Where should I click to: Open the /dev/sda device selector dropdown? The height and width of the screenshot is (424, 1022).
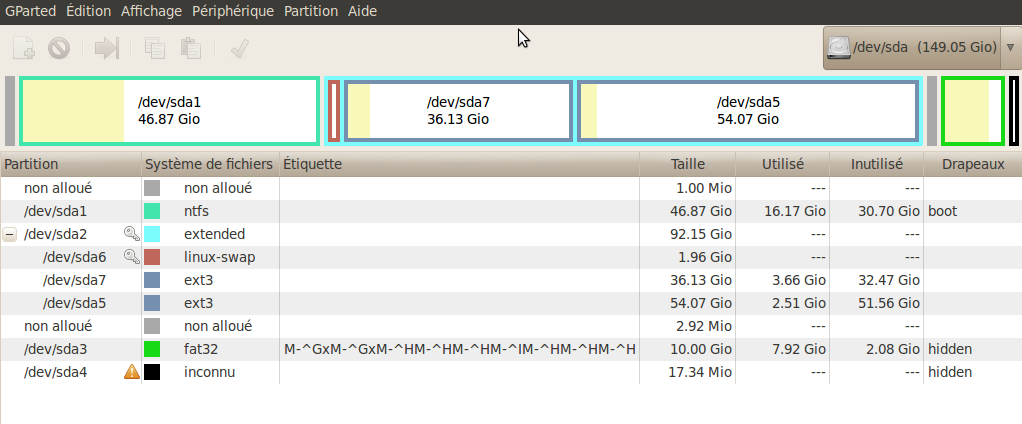coord(911,48)
